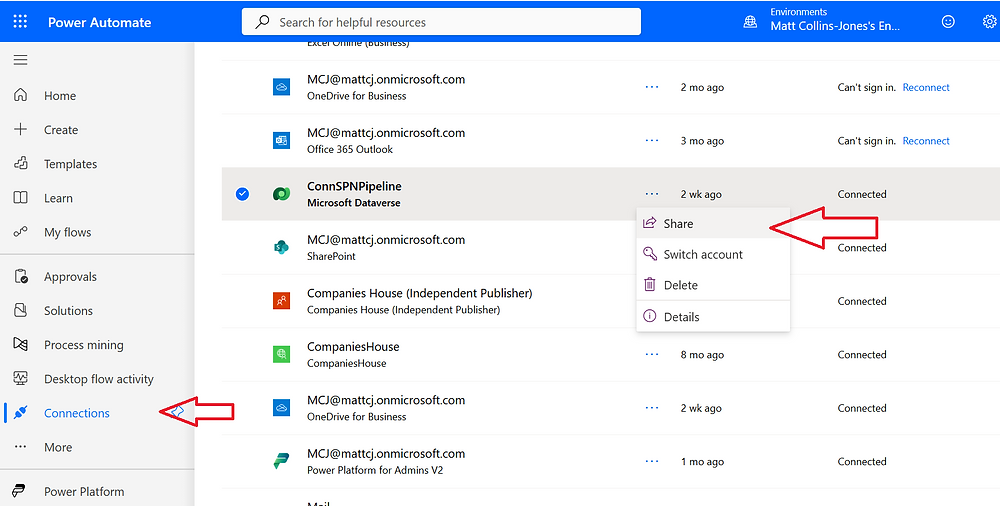The image size is (1000, 506).
Task: Open more options for CompaniesHouse 8 mo ago row
Action: pyautogui.click(x=652, y=354)
